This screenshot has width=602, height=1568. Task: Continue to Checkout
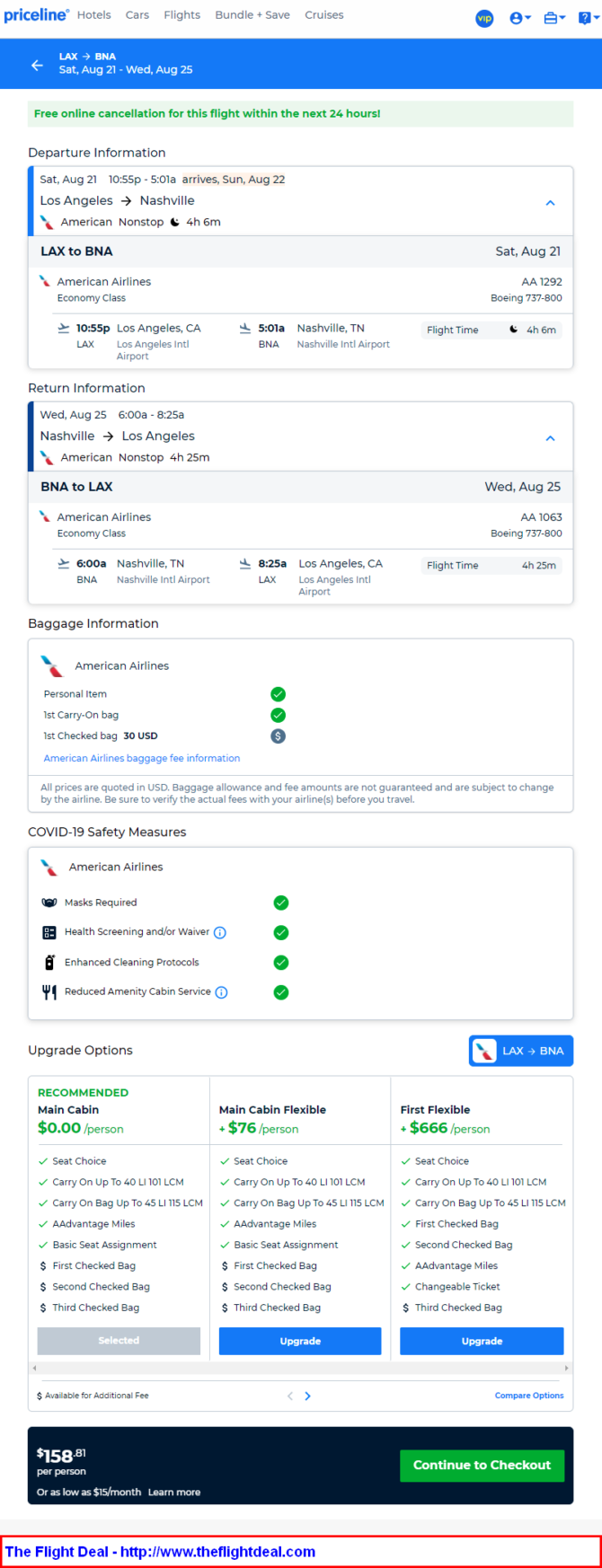[x=482, y=1465]
